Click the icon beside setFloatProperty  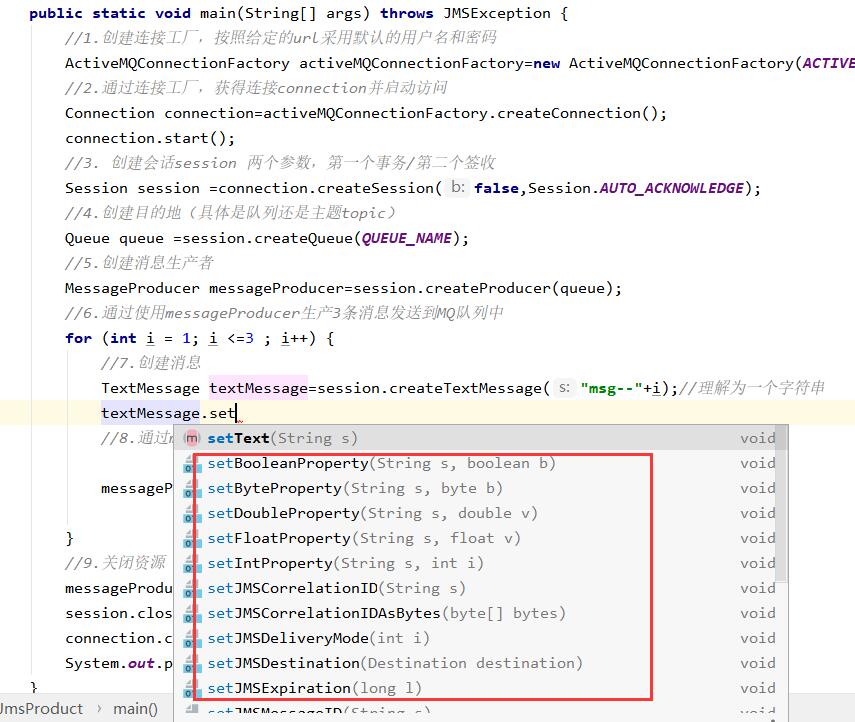tap(192, 539)
